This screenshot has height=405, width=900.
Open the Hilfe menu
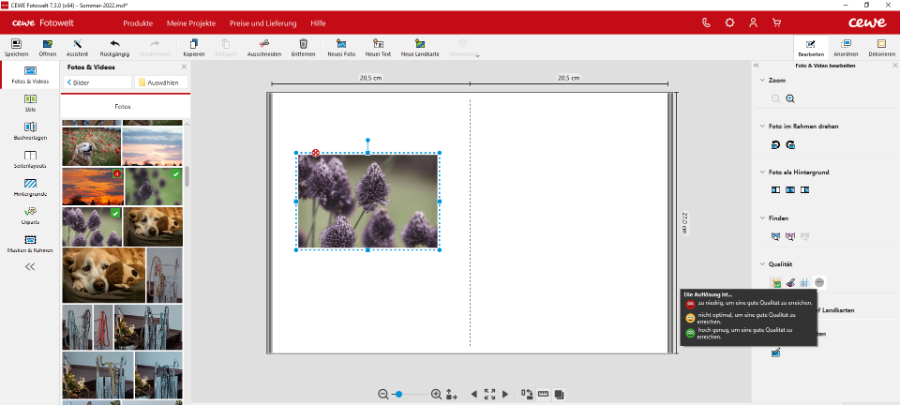(x=318, y=24)
